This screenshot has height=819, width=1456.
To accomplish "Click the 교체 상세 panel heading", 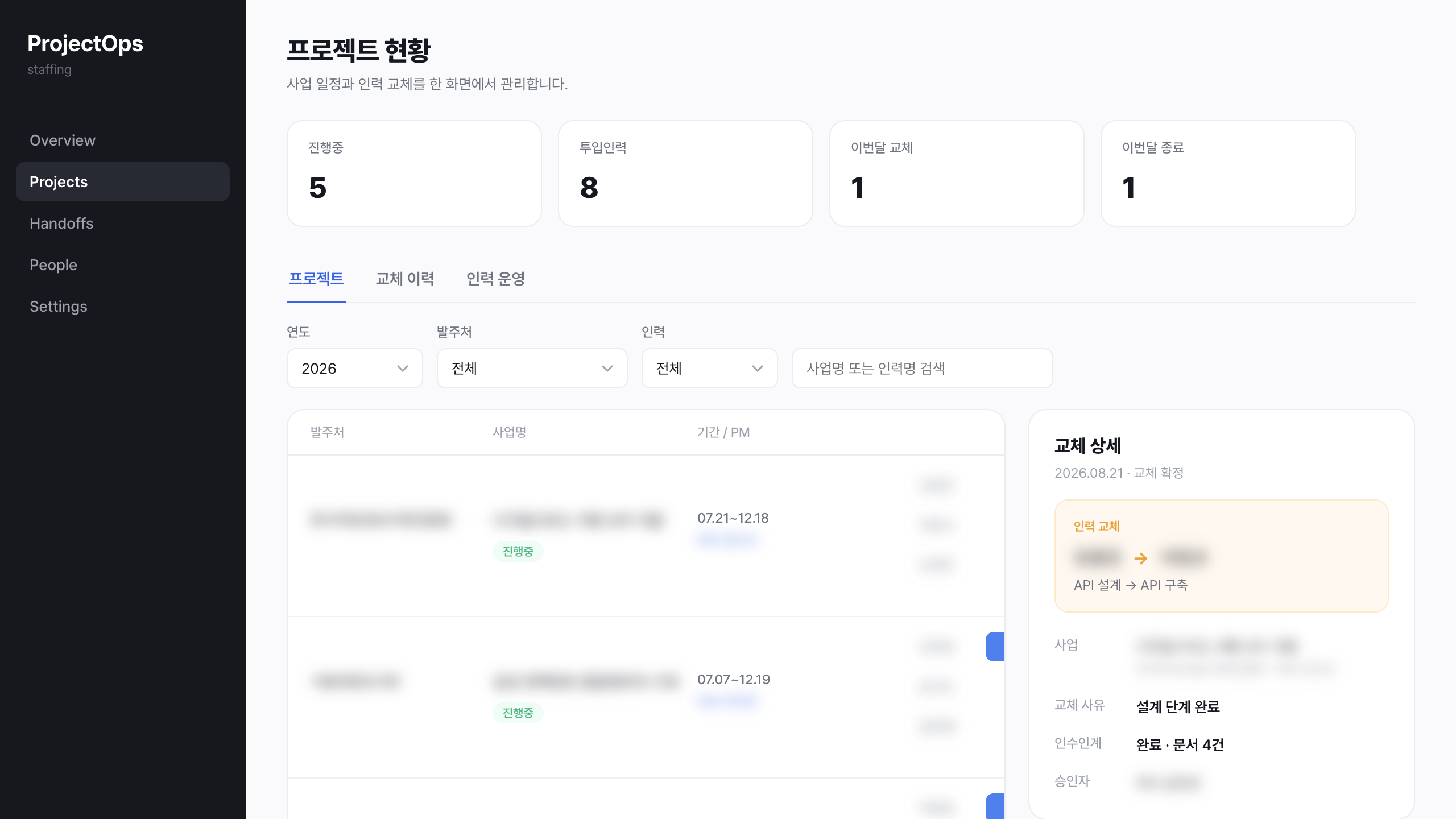I will click(x=1088, y=445).
